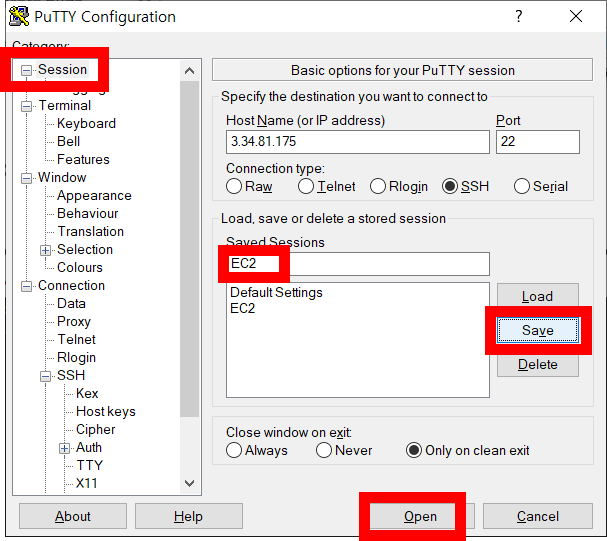607x541 pixels.
Task: Select EC2 in the saved sessions list
Action: pos(243,308)
